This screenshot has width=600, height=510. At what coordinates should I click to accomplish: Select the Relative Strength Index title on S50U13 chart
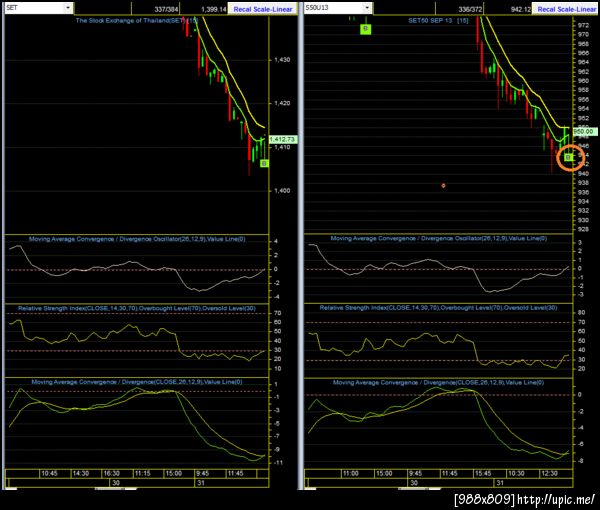(438, 308)
